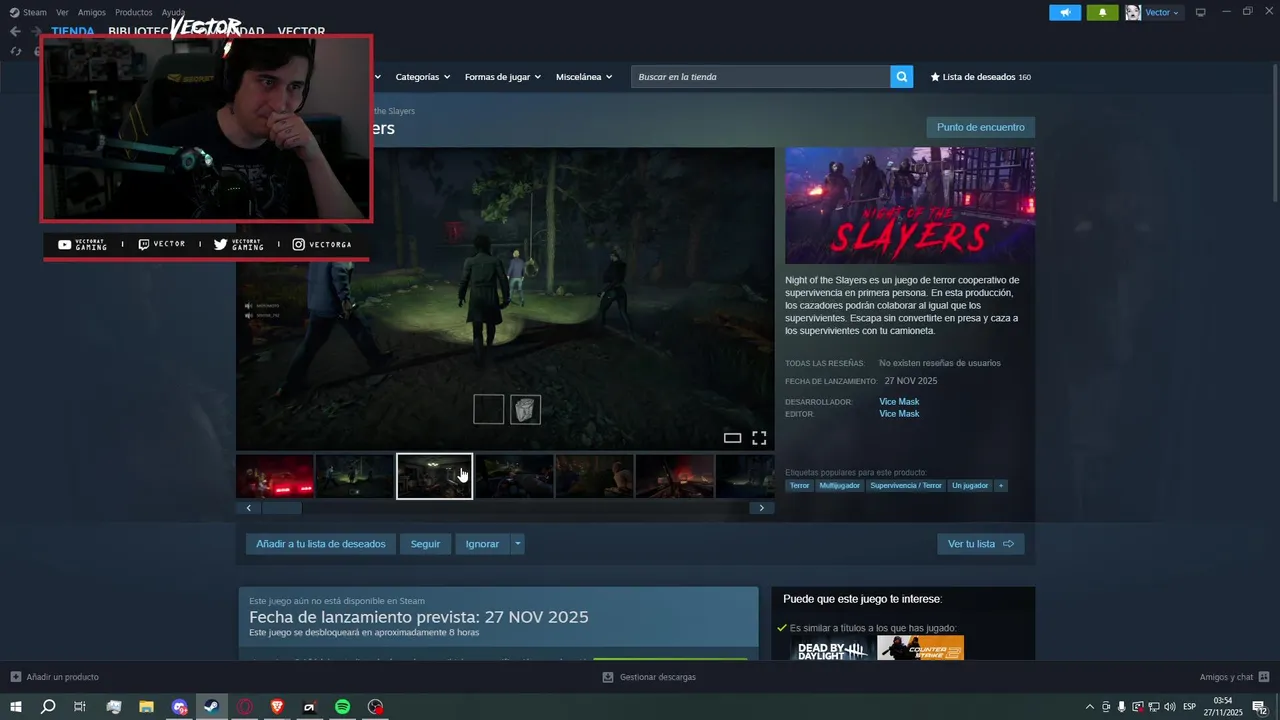Open Ver tu lista
This screenshot has width=1280, height=720.
[x=981, y=544]
